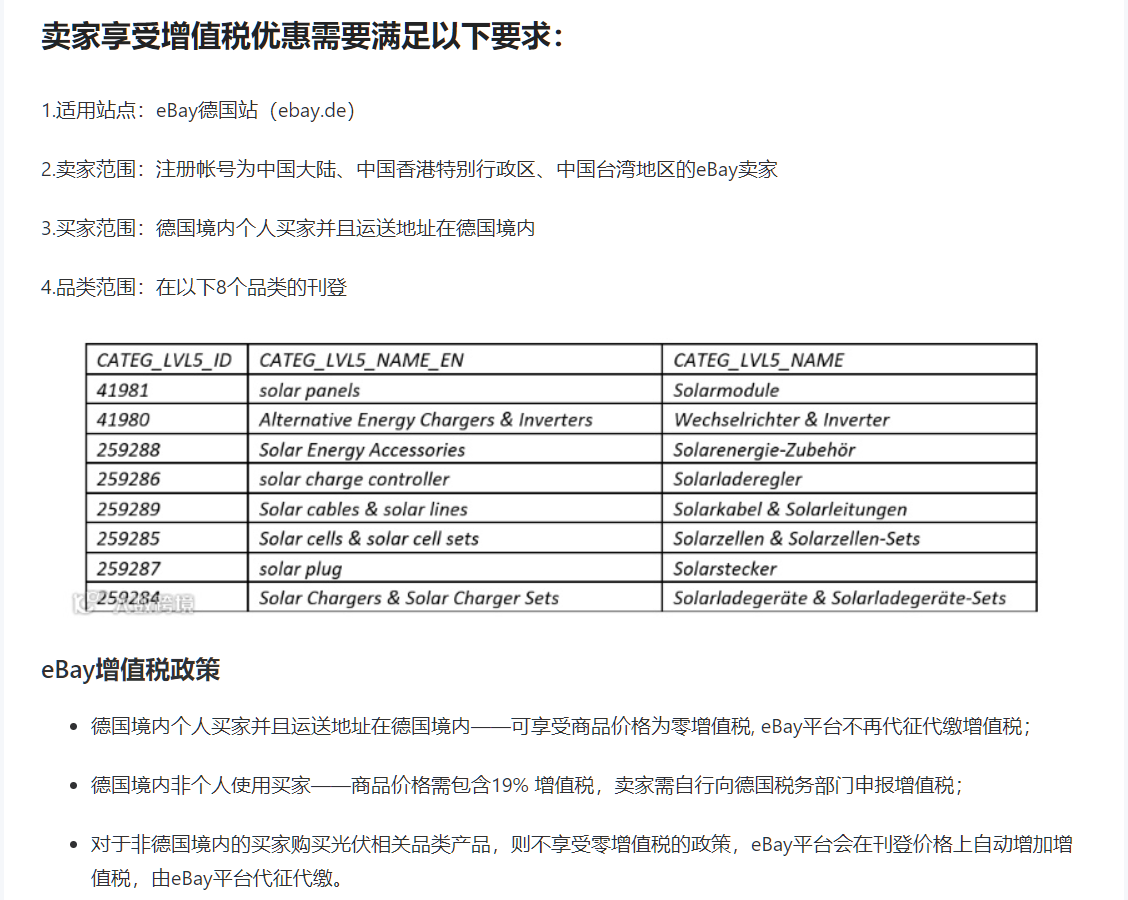Image resolution: width=1128 pixels, height=900 pixels.
Task: Select category ID cell '259289'
Action: [166, 509]
